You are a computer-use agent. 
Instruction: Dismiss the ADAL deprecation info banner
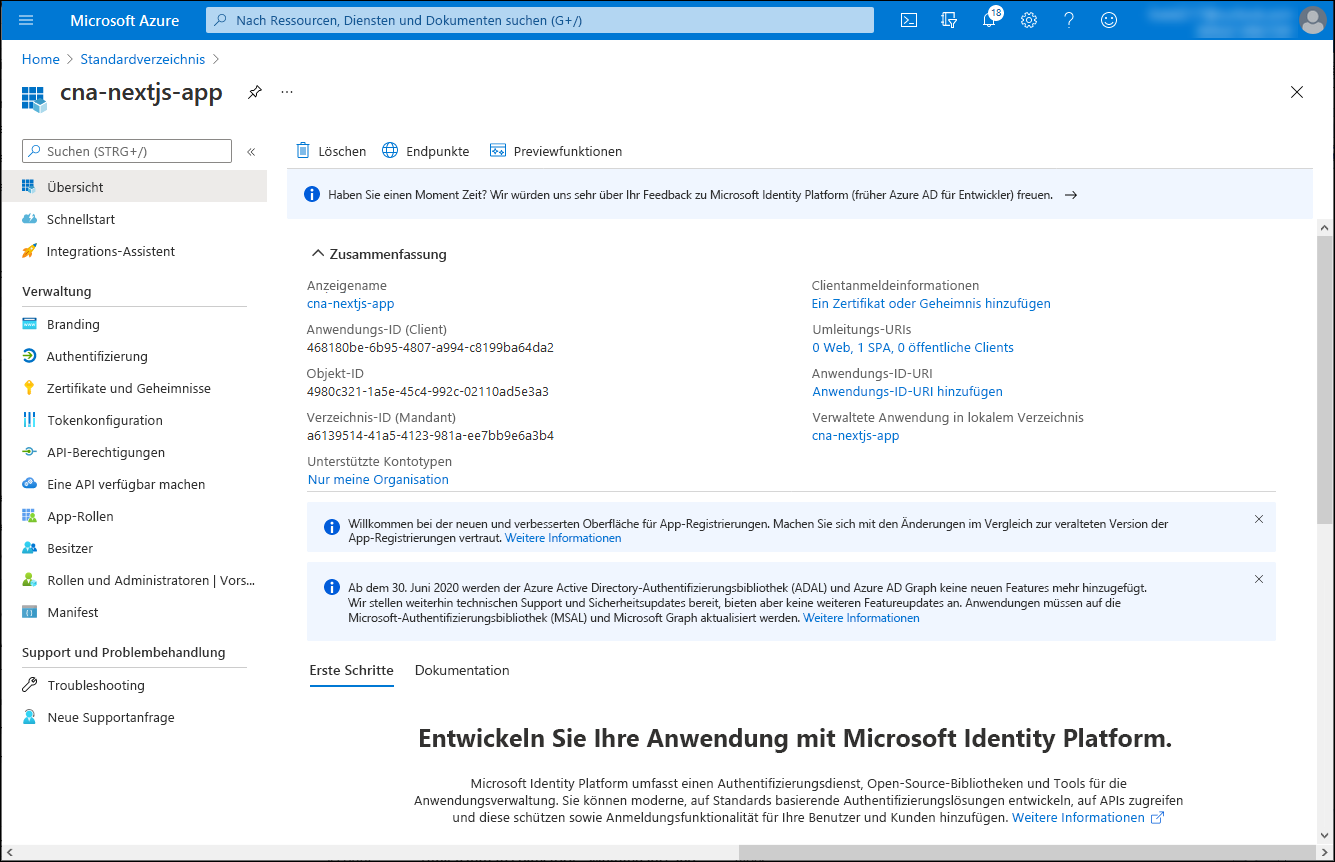click(1259, 579)
